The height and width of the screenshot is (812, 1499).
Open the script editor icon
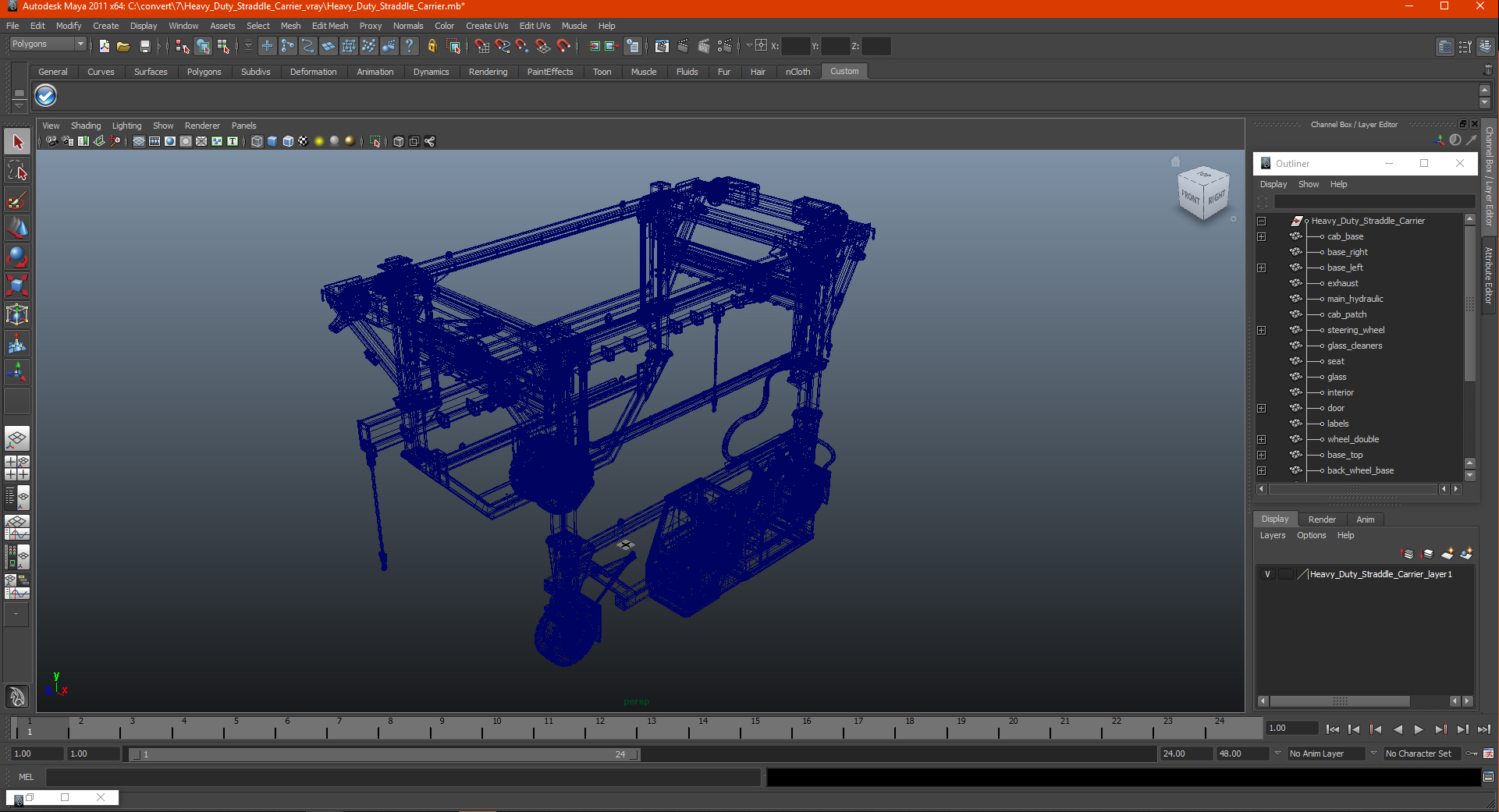[1488, 777]
